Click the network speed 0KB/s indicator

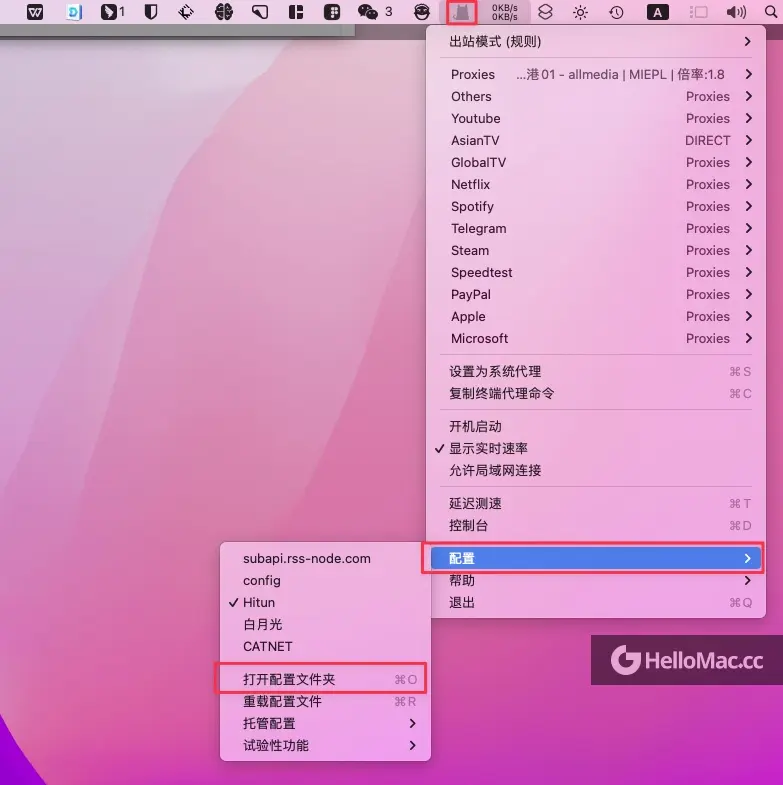coord(504,12)
